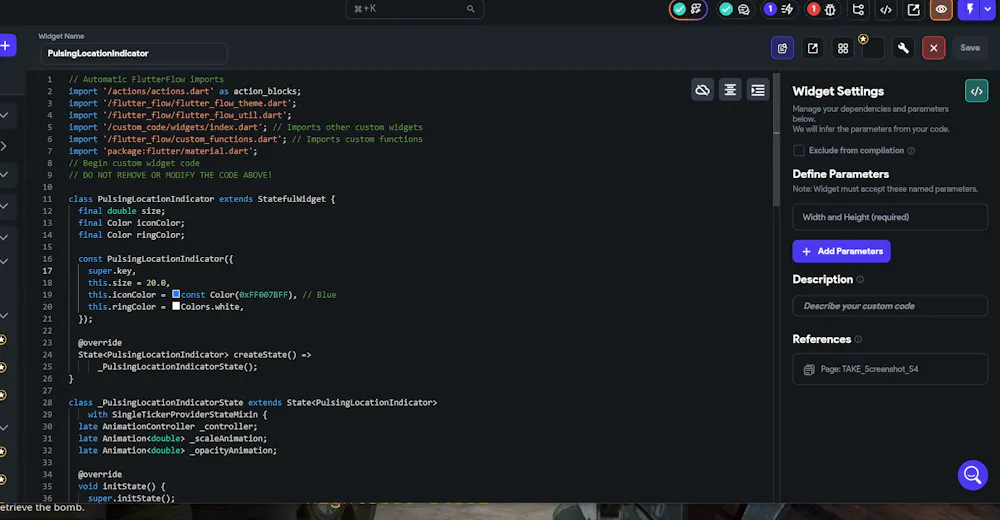Click the Add Parameters button
The image size is (1000, 520).
(841, 251)
